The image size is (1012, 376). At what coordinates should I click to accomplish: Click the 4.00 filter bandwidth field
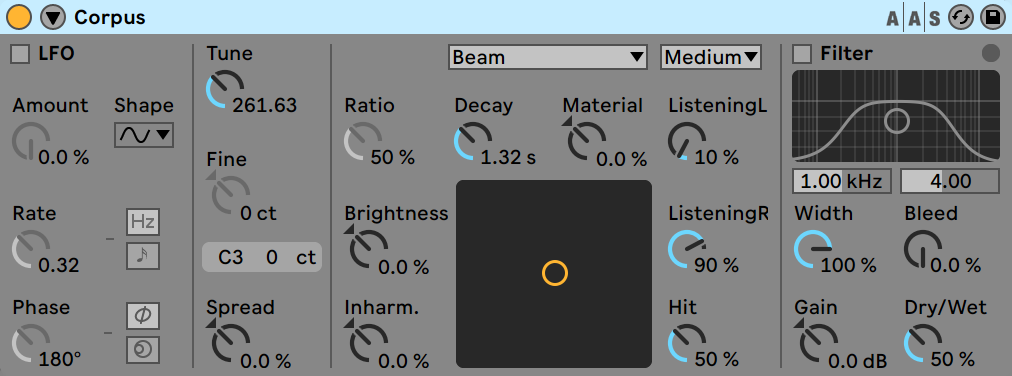(950, 181)
